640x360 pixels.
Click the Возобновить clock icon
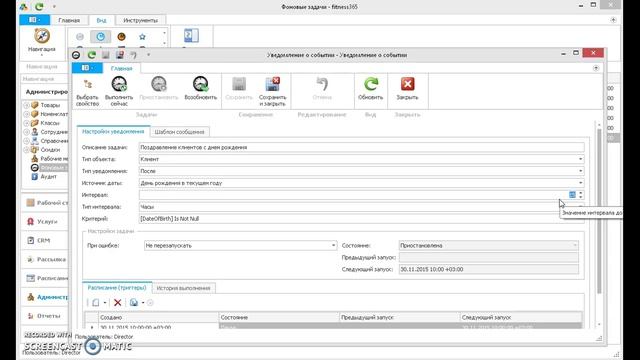click(200, 84)
